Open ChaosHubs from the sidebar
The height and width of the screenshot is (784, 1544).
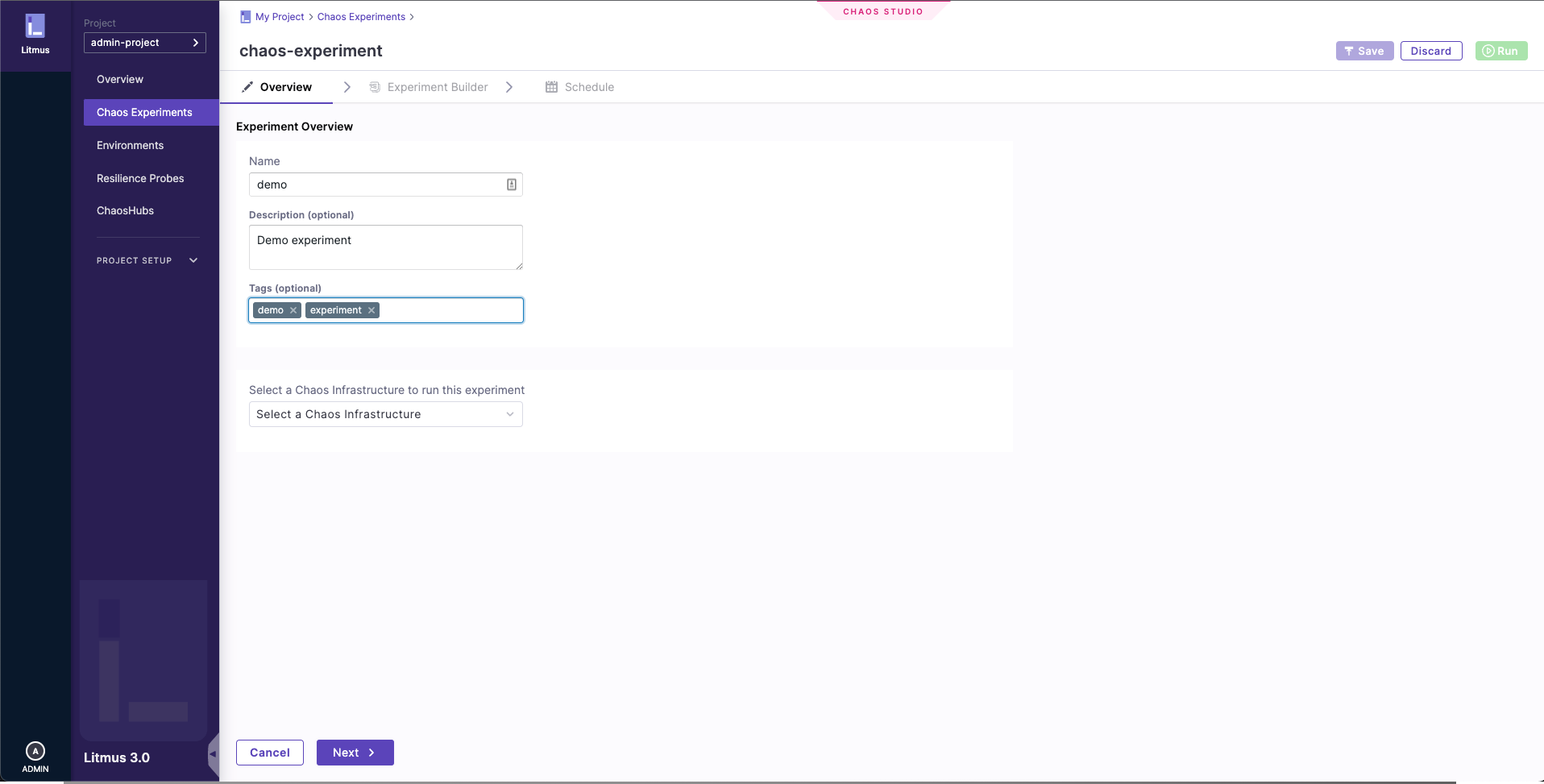(x=125, y=210)
